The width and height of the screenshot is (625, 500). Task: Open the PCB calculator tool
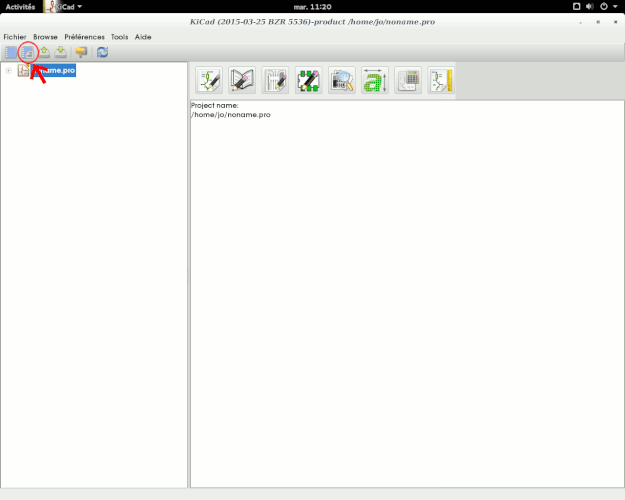tap(408, 80)
